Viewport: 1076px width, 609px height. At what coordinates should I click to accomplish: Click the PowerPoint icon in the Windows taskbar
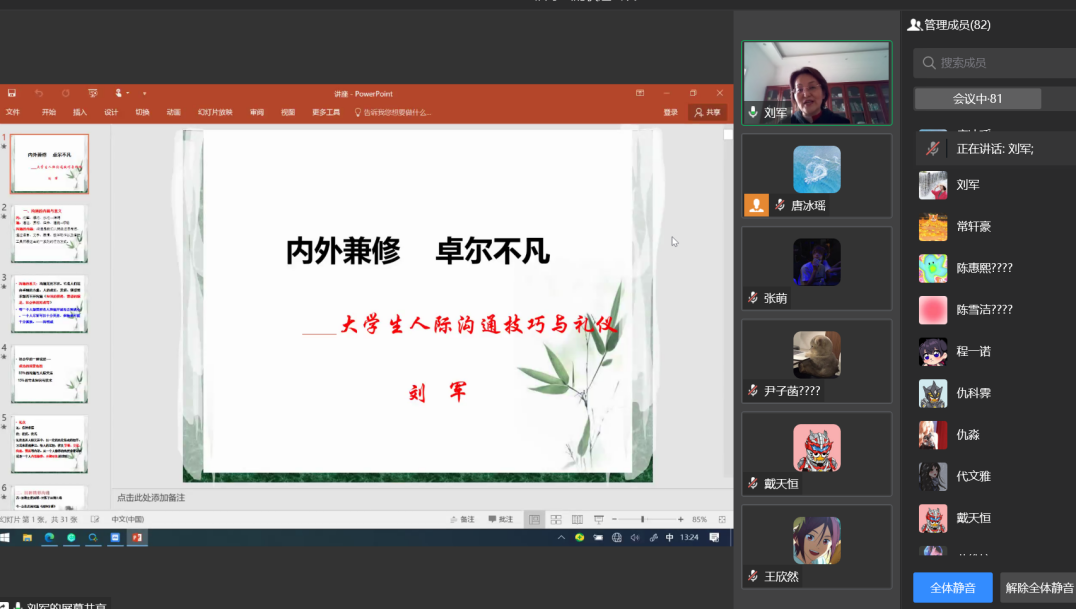click(x=137, y=537)
